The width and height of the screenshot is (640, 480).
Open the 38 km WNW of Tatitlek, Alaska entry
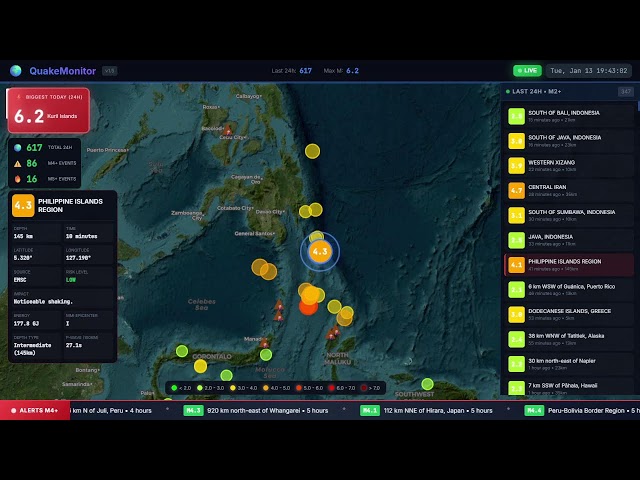tap(570, 340)
